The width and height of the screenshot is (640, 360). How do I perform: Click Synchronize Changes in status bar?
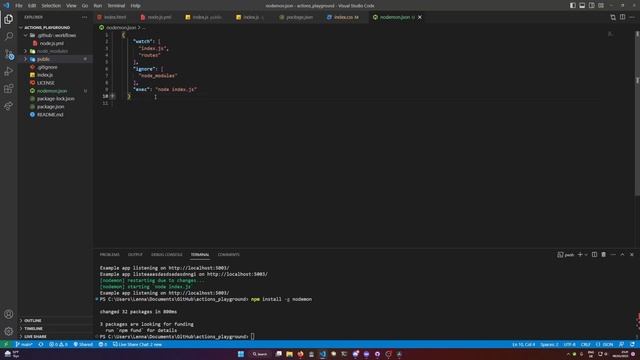41,344
